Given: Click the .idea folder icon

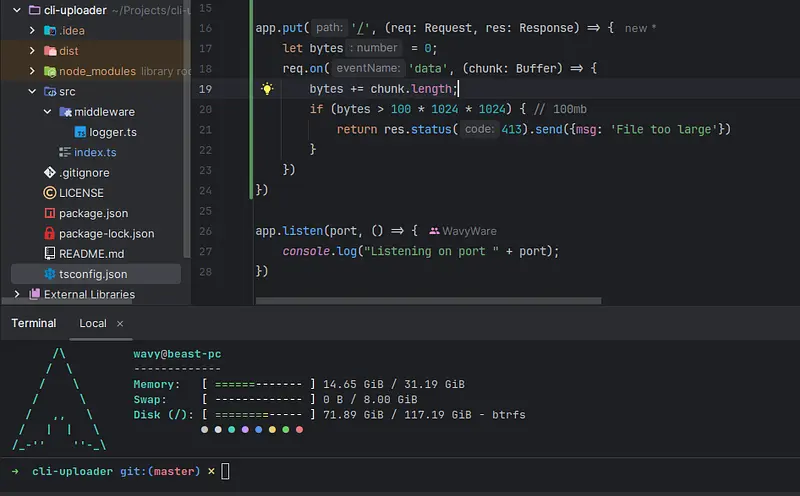Looking at the screenshot, I should 49,30.
